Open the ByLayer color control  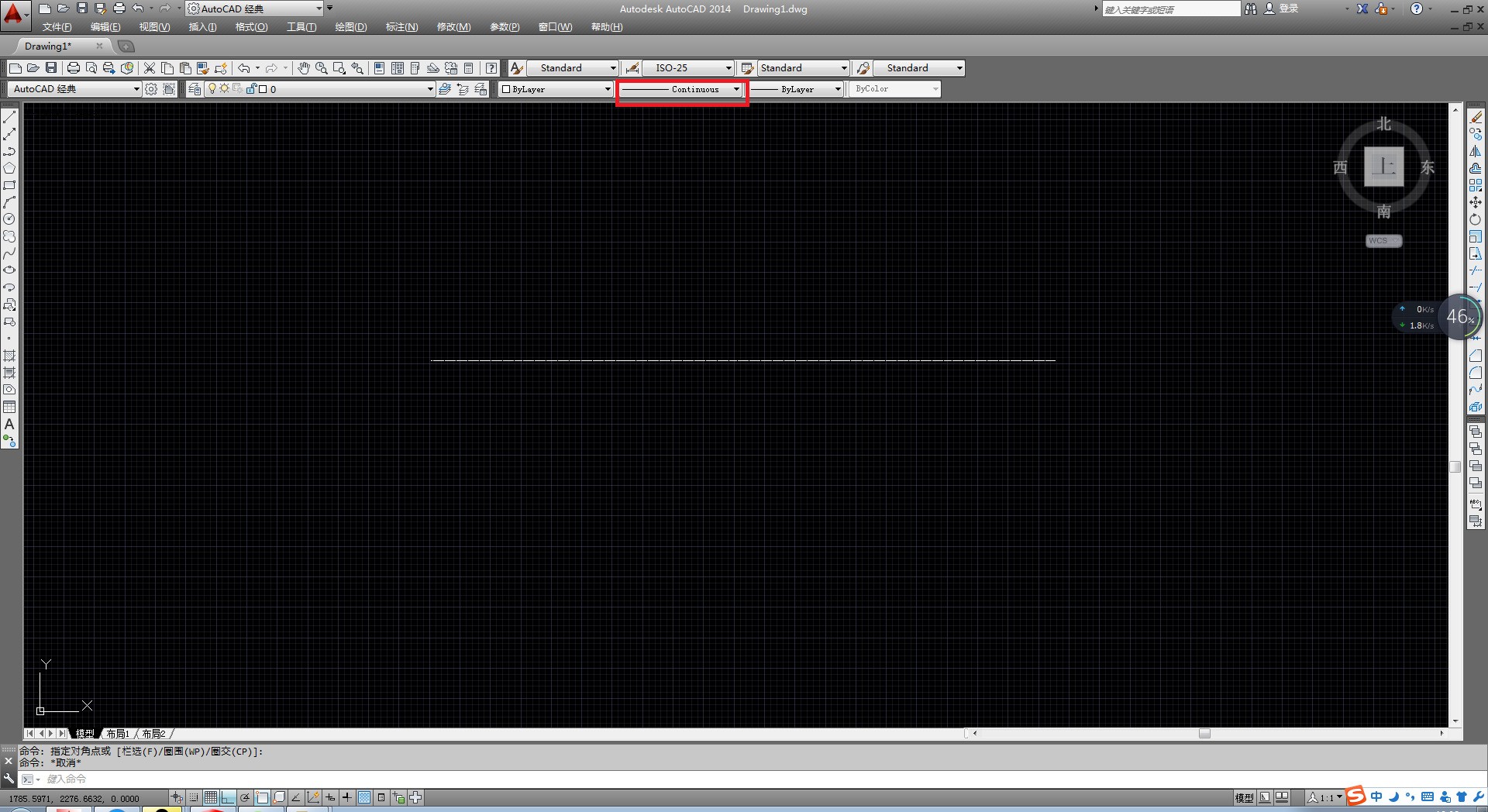(556, 89)
